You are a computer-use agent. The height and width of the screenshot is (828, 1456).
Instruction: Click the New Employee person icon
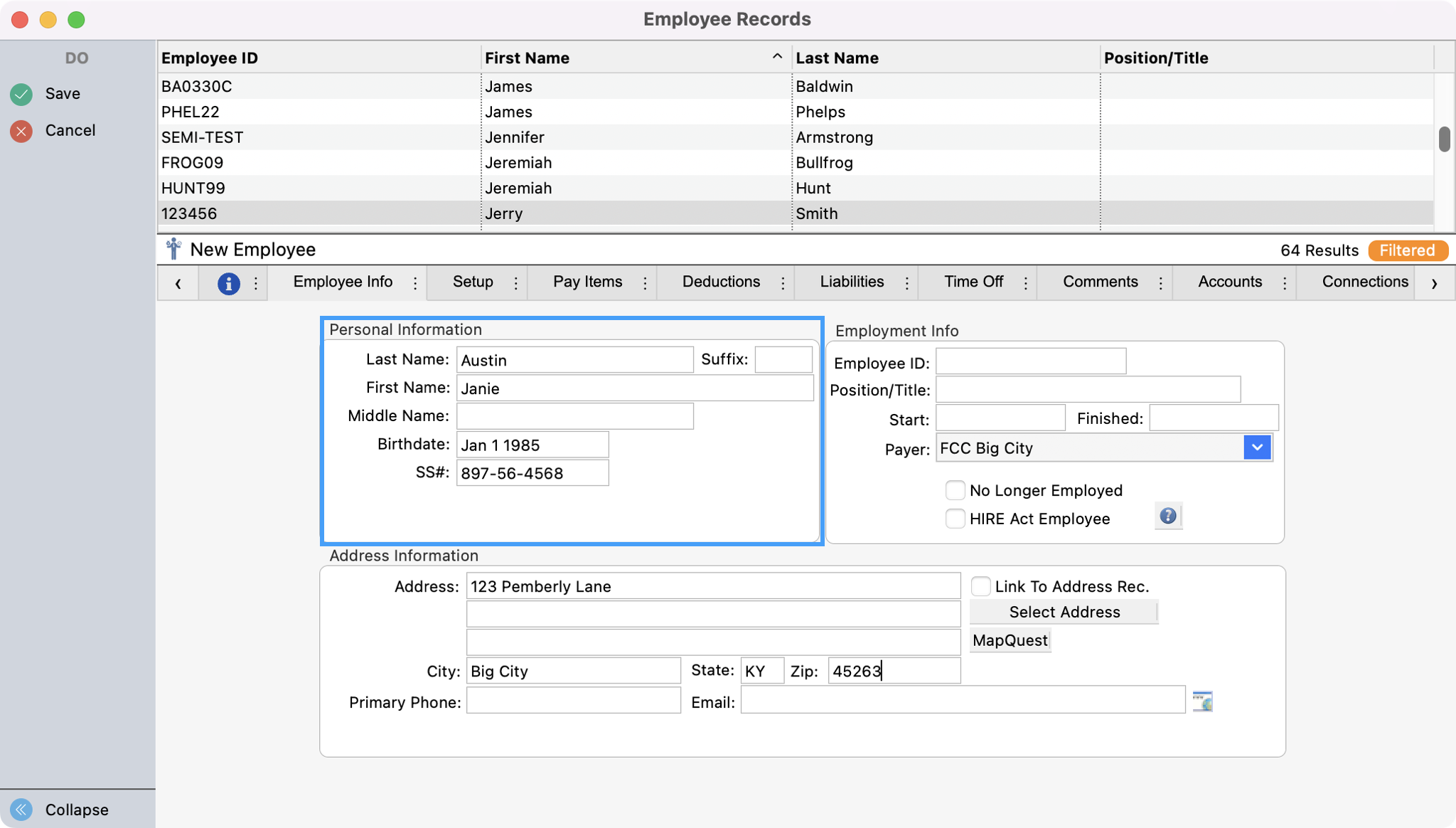point(173,250)
